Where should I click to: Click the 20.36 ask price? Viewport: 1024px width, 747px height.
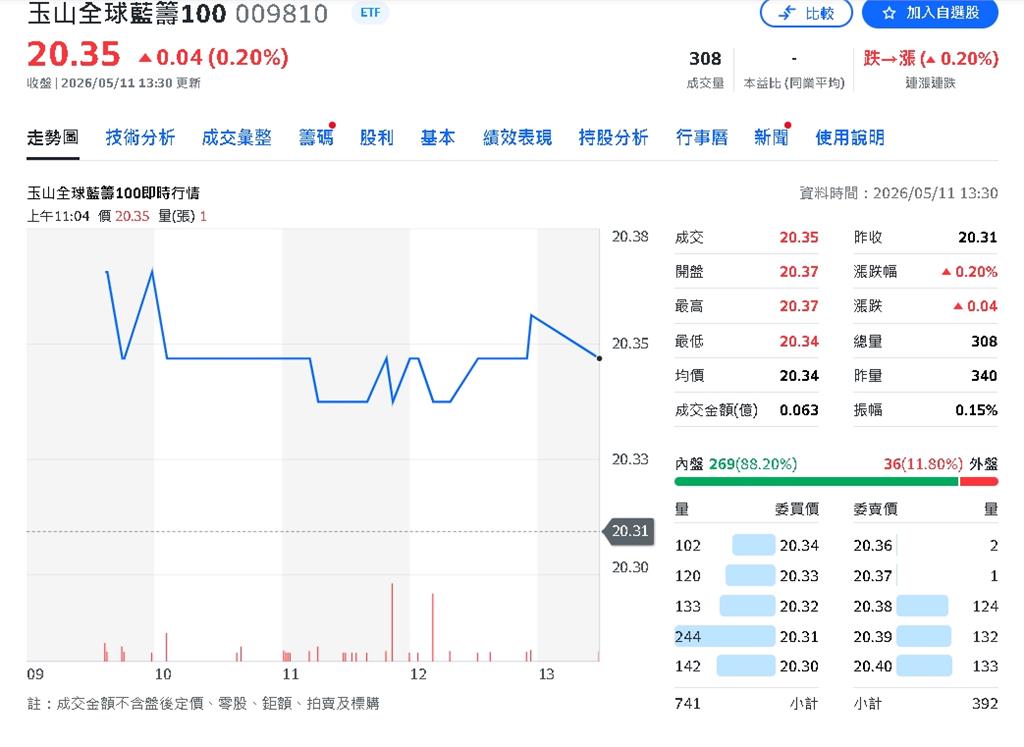pyautogui.click(x=872, y=545)
